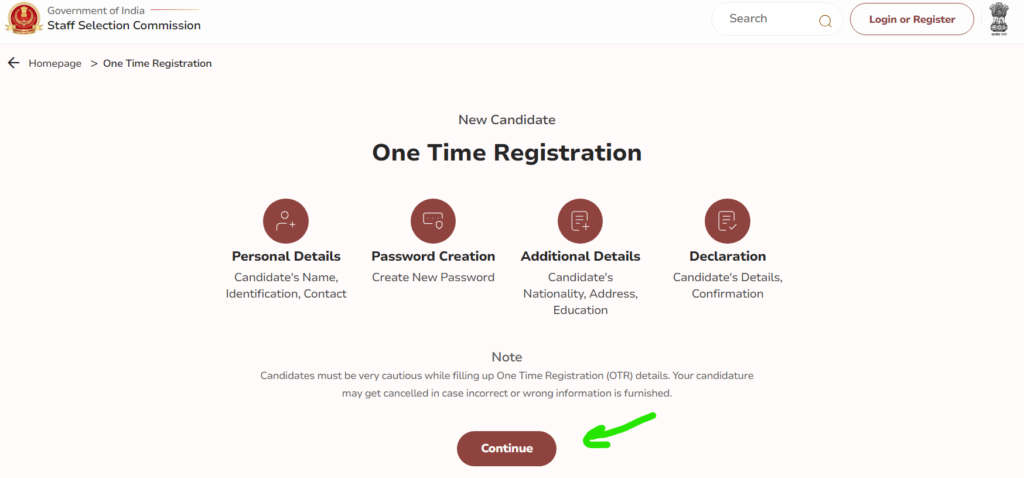The height and width of the screenshot is (478, 1024).
Task: Click the Note heading above the caution text
Action: pos(507,357)
